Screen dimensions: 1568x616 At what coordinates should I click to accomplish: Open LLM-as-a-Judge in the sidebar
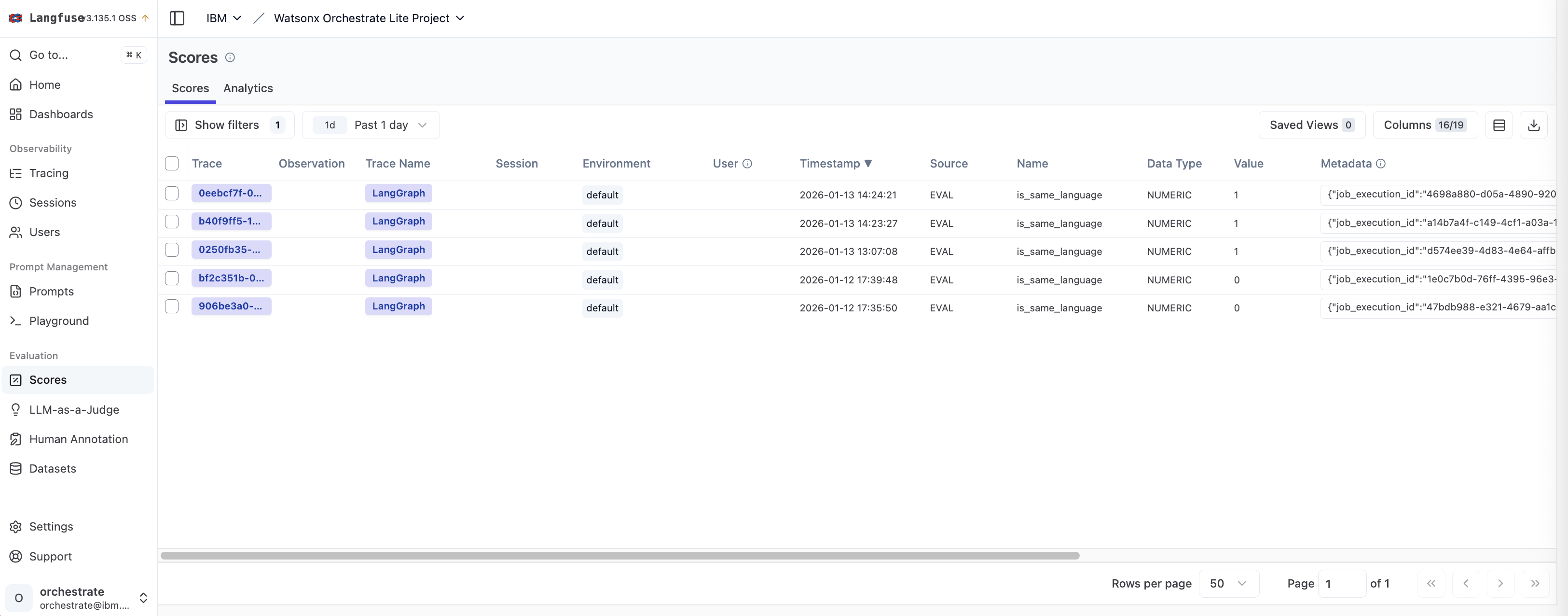[74, 409]
